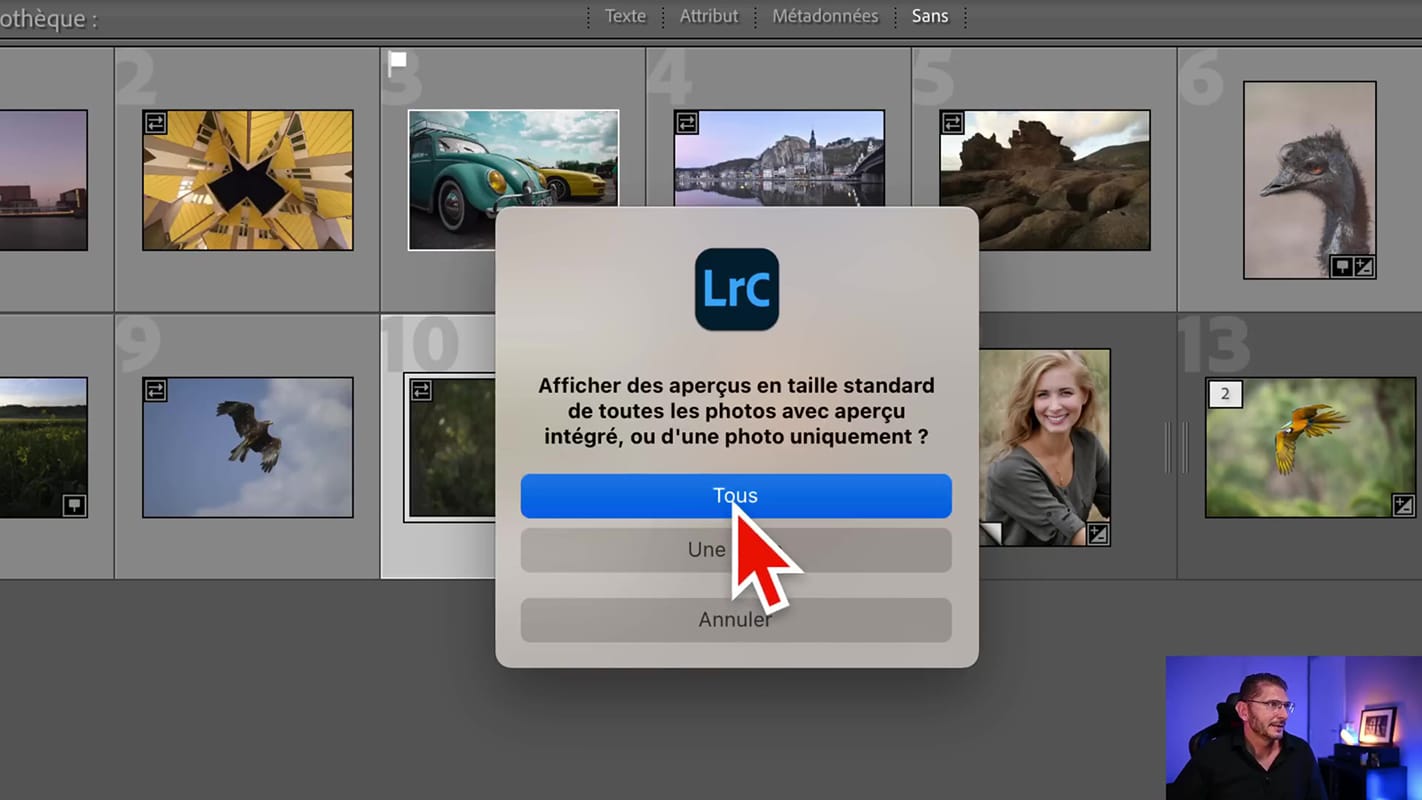Click the keyword badge on the emu photo
Viewport: 1422px width, 800px height.
point(1341,266)
